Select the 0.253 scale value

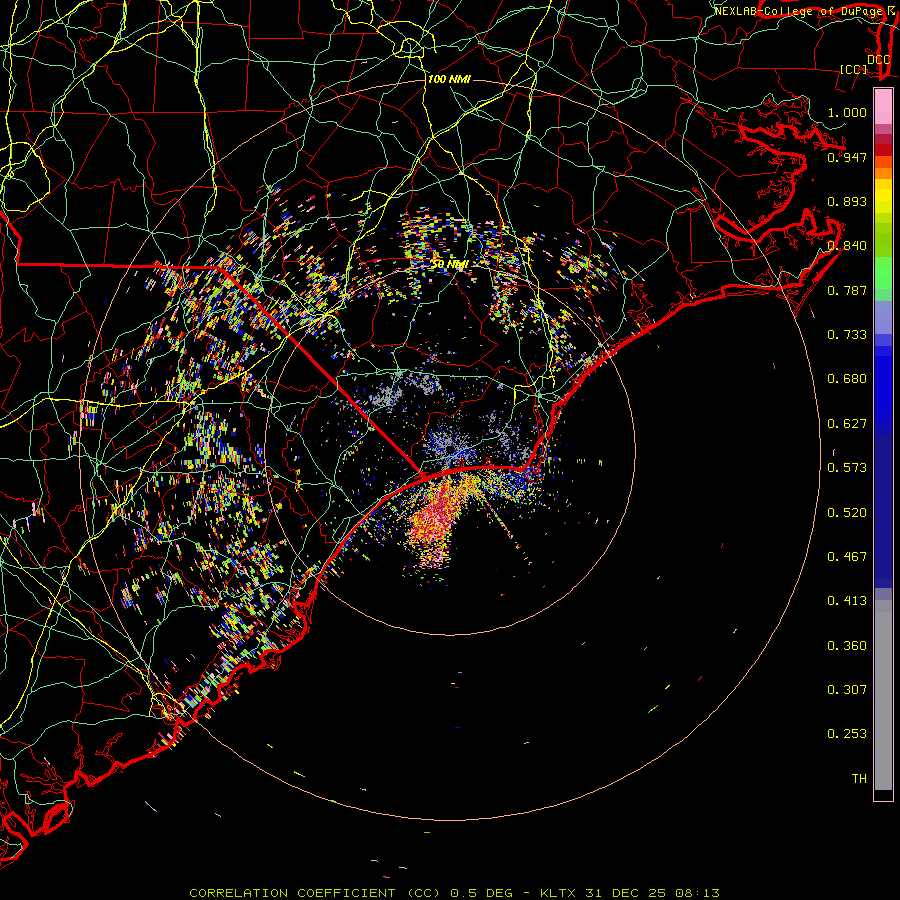[847, 734]
